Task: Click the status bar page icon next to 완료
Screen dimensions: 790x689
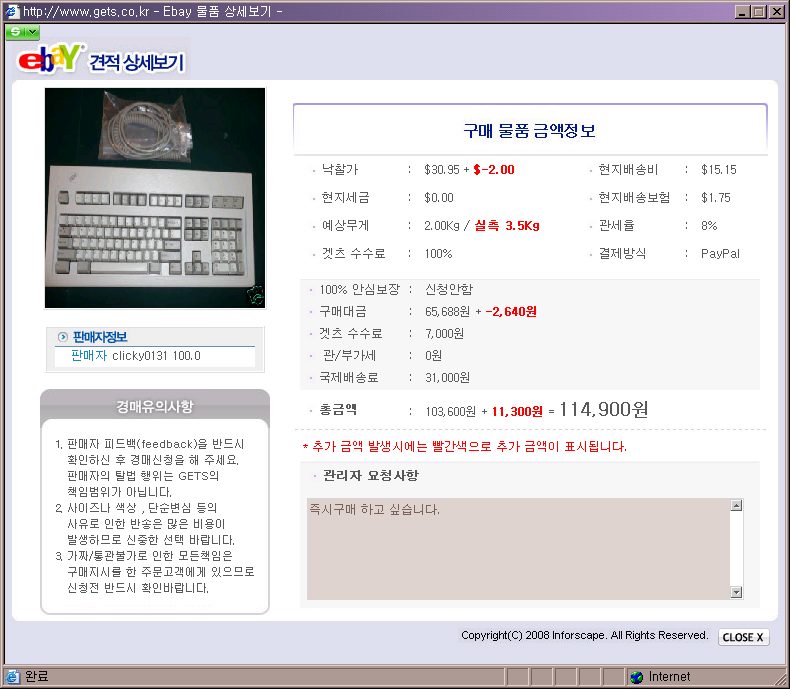Action: click(x=13, y=676)
